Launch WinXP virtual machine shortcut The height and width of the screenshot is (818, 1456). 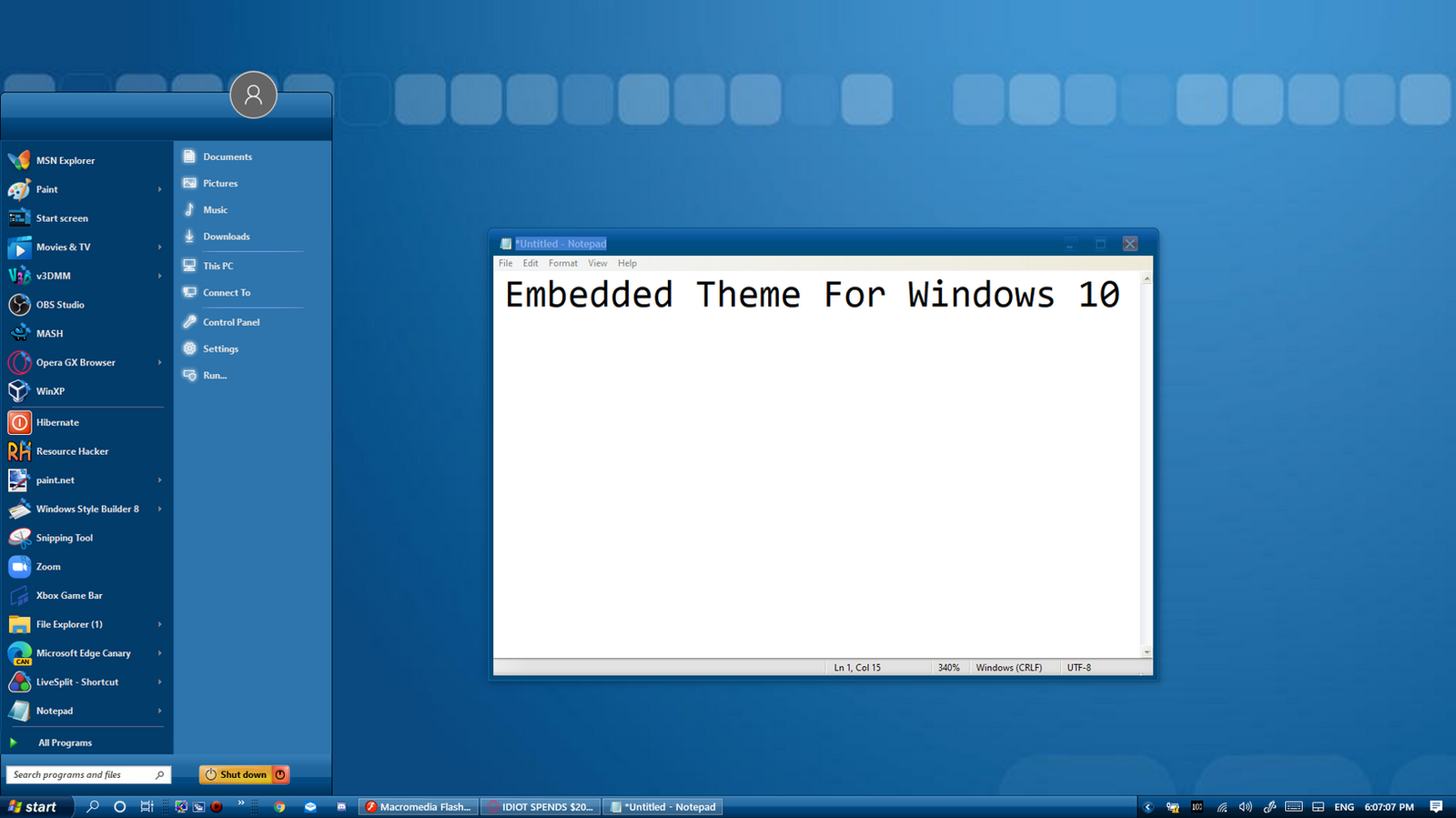(x=86, y=391)
